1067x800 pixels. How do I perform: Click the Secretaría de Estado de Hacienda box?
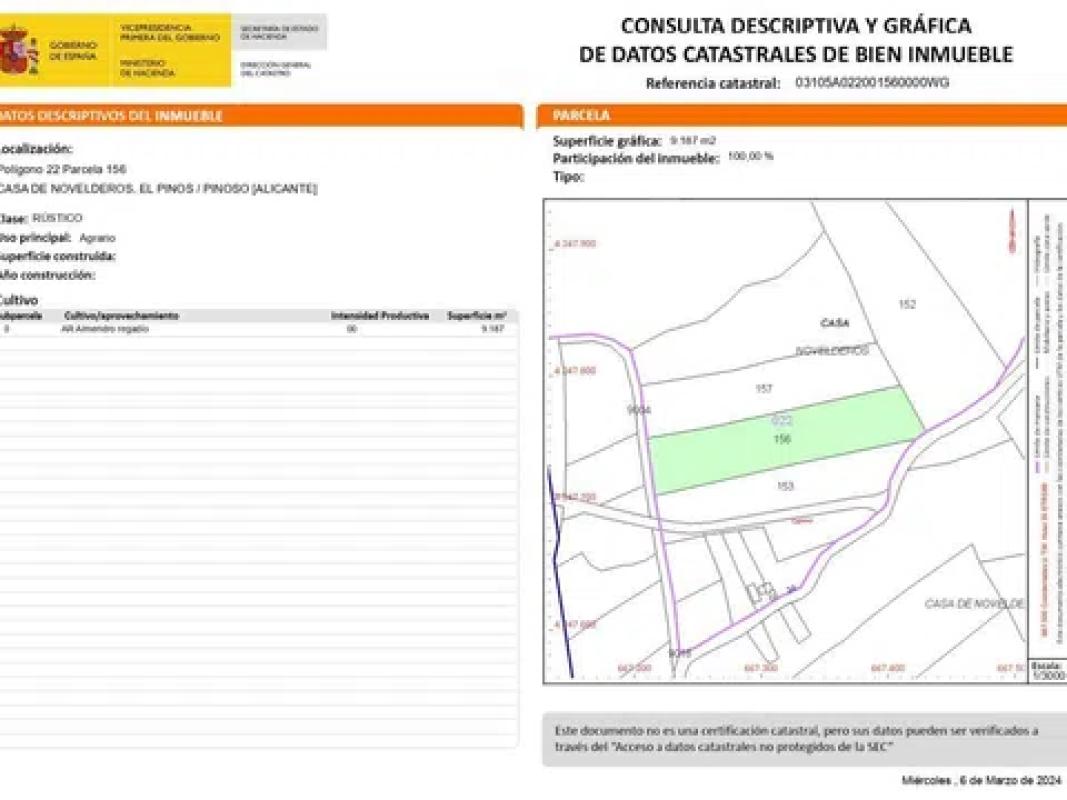278,32
